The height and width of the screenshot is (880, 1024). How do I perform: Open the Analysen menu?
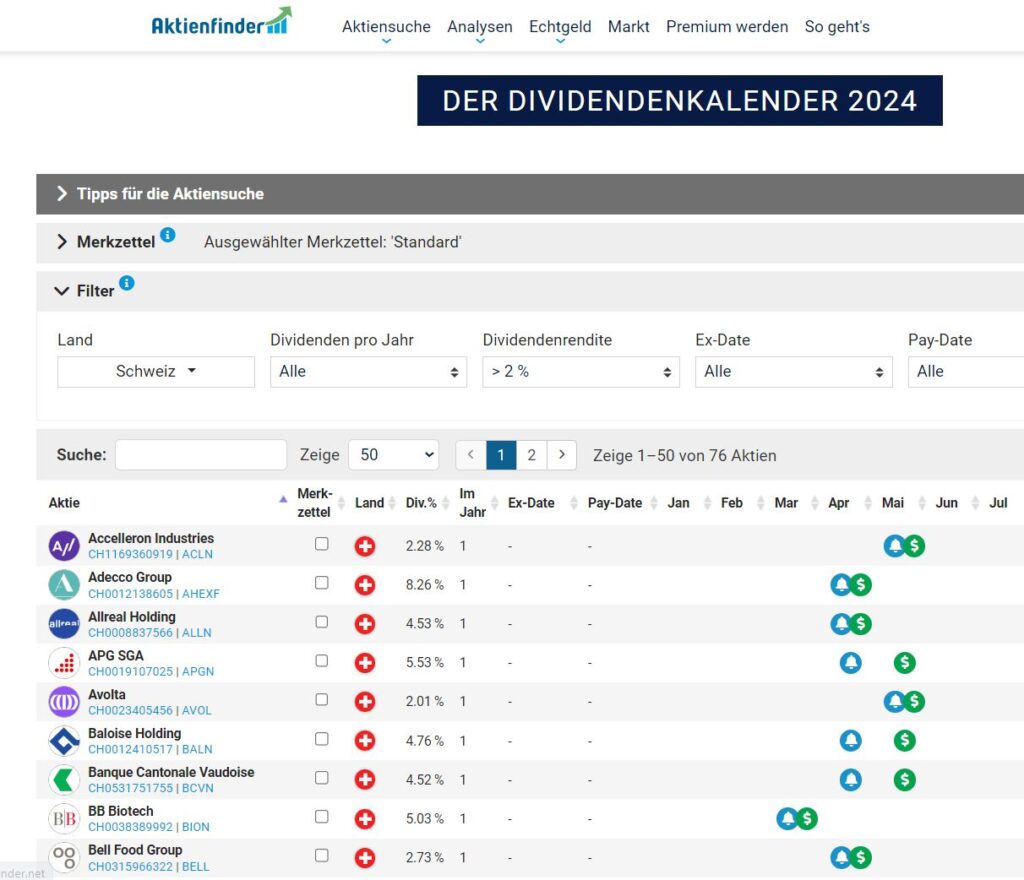(x=480, y=27)
